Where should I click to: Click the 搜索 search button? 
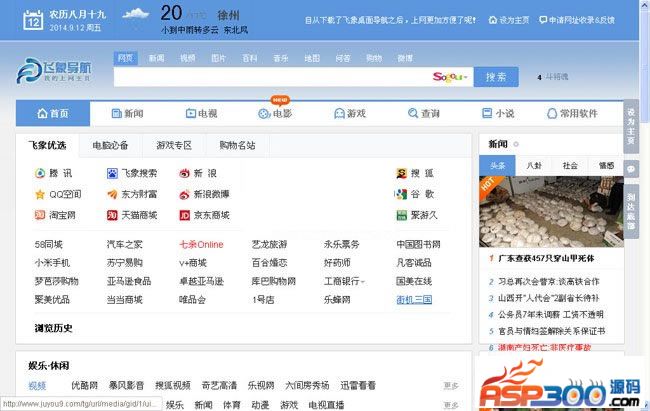click(496, 77)
